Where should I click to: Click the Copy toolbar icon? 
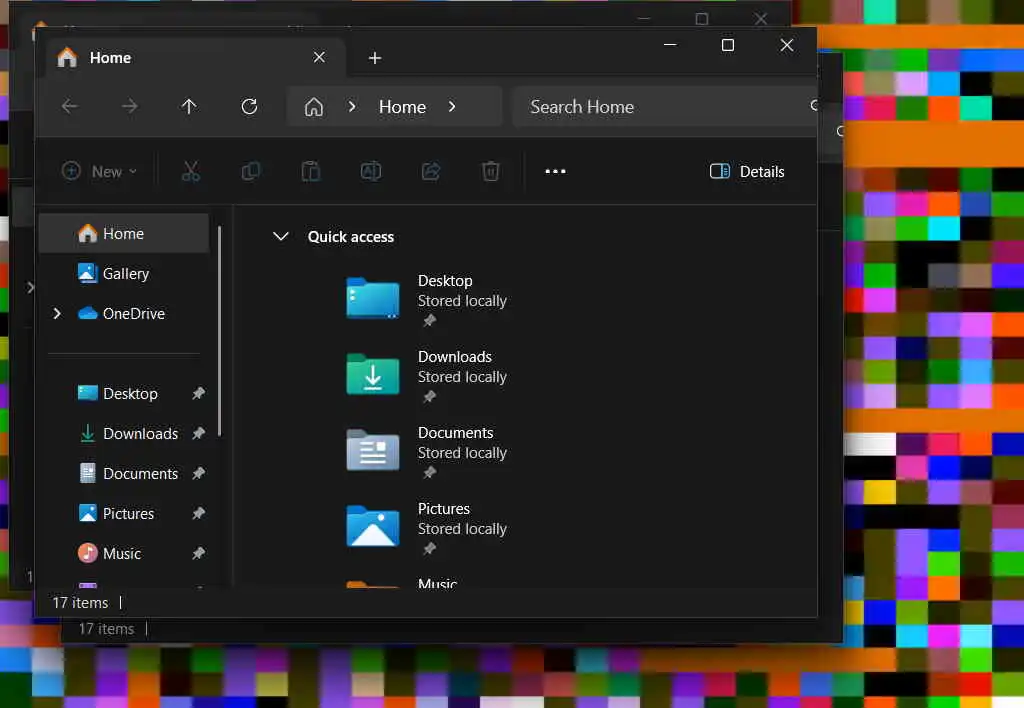(251, 171)
